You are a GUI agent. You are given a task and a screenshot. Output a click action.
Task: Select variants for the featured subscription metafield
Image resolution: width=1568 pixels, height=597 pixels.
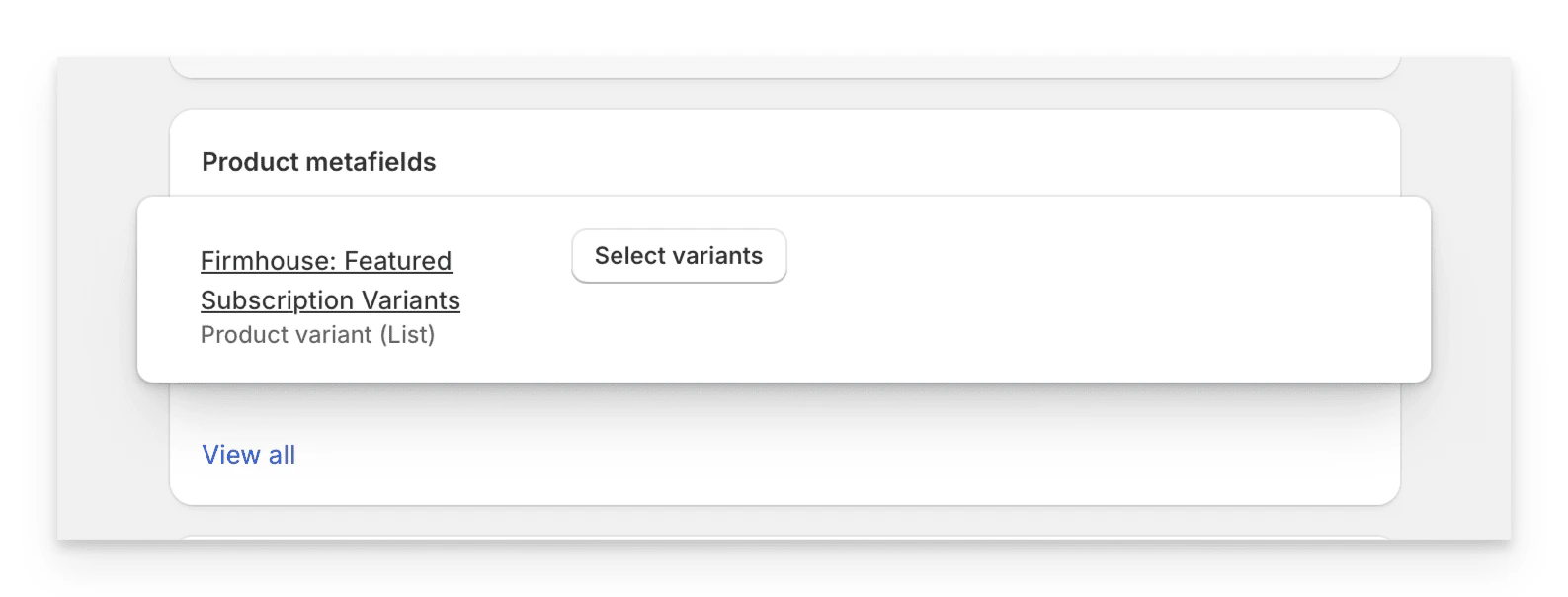(x=679, y=255)
